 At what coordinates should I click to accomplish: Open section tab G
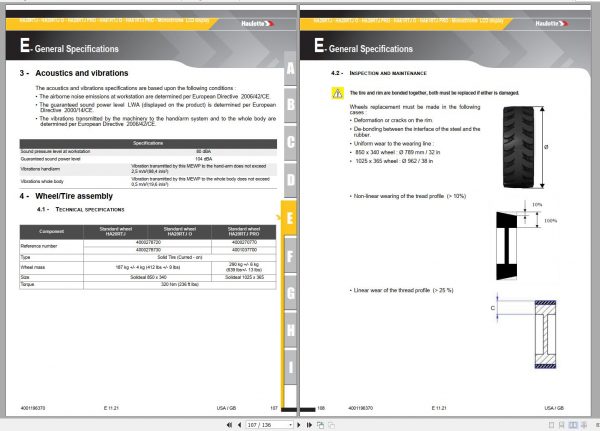[290, 293]
